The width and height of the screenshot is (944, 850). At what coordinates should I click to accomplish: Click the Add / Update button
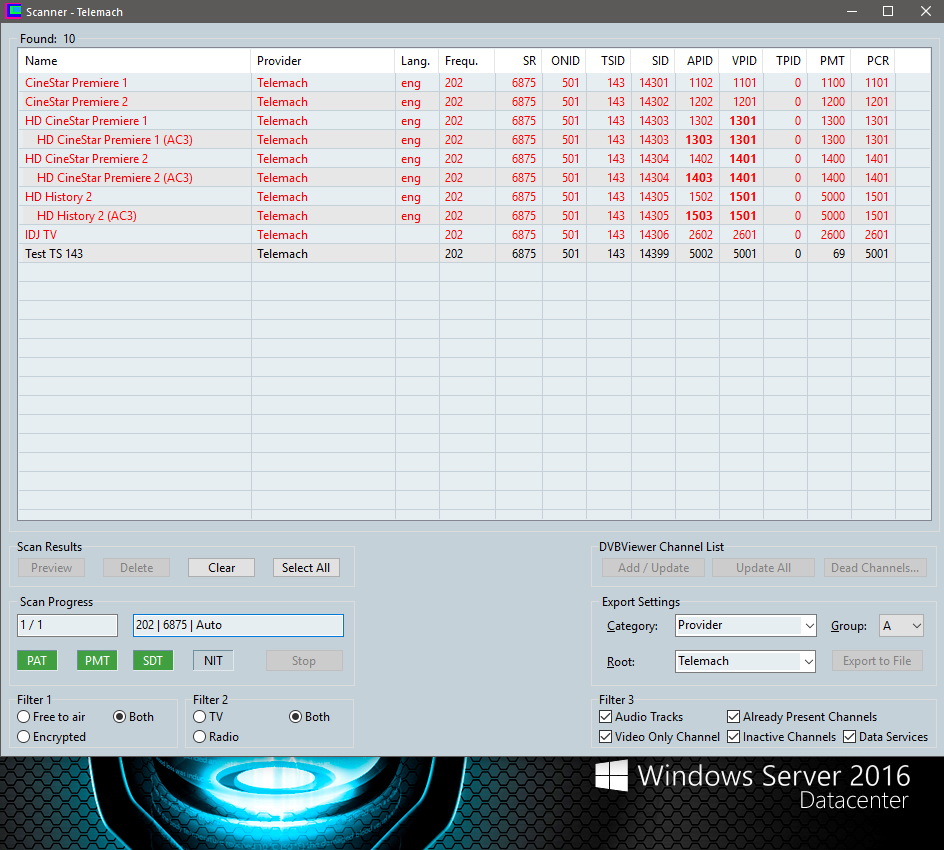coord(653,568)
